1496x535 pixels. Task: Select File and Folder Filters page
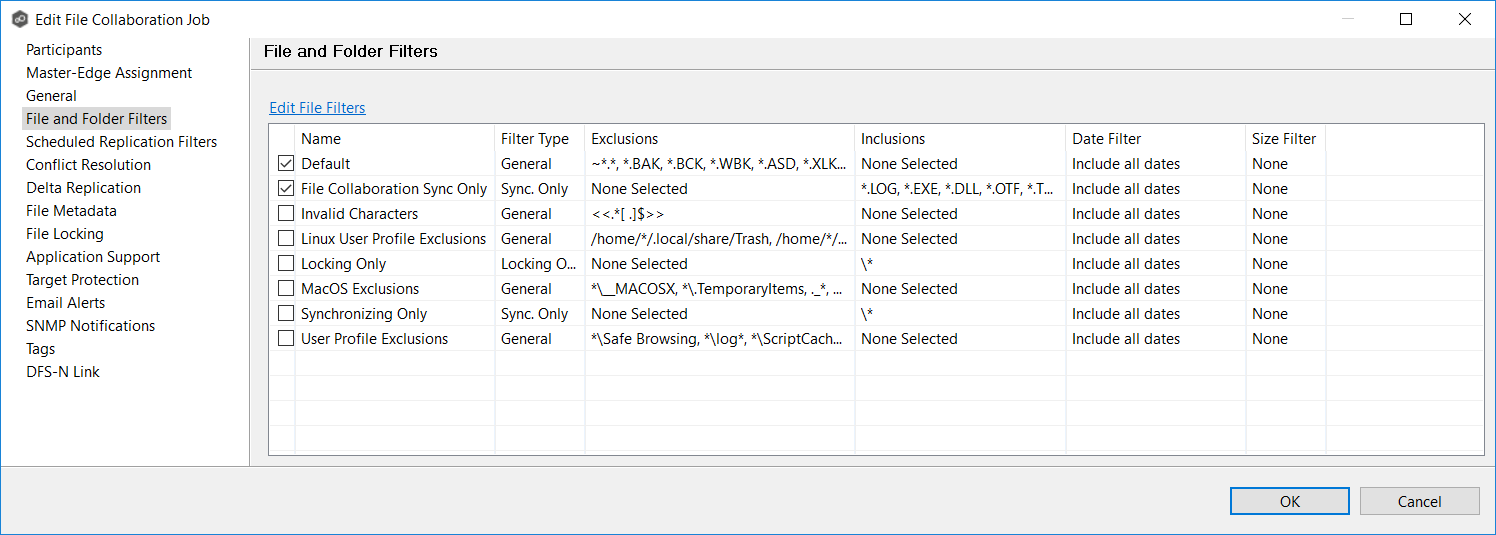(x=97, y=118)
